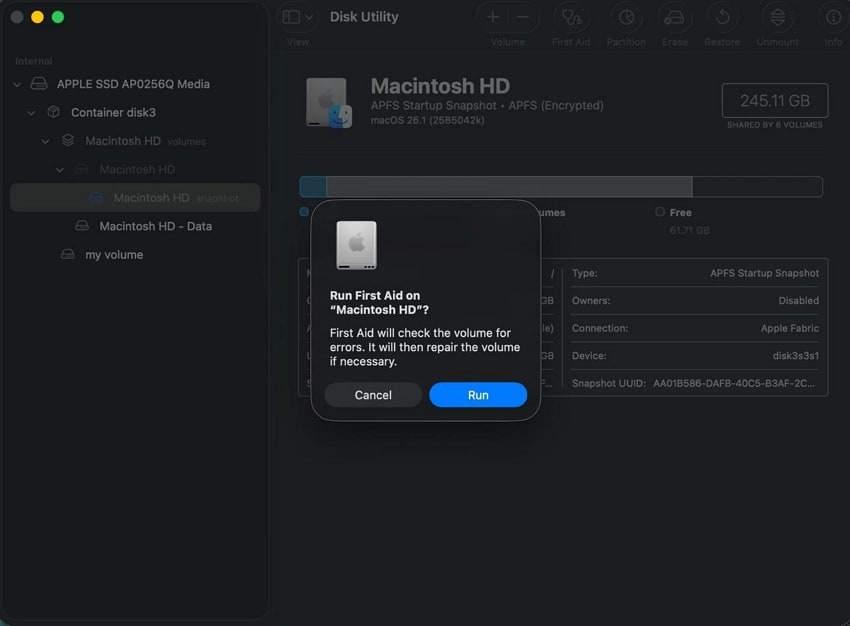
Task: Select APPLE SSD AP0256Q Media
Action: pyautogui.click(x=133, y=84)
